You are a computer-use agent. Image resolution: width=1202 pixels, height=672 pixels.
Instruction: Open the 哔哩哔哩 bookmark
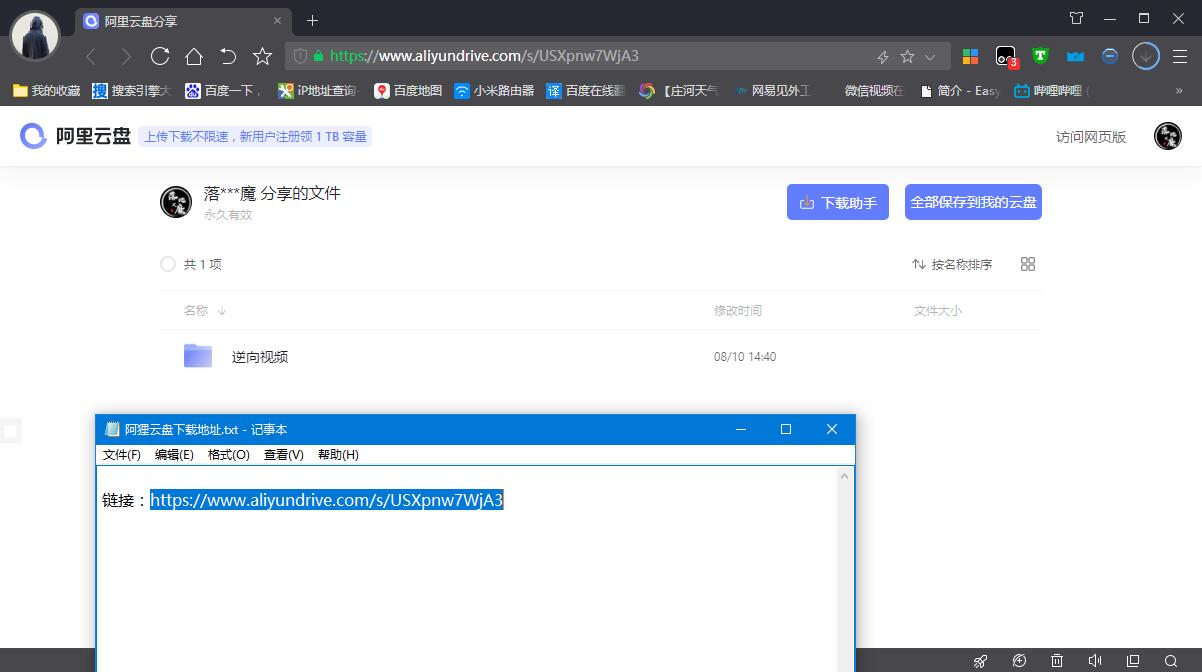(1052, 90)
